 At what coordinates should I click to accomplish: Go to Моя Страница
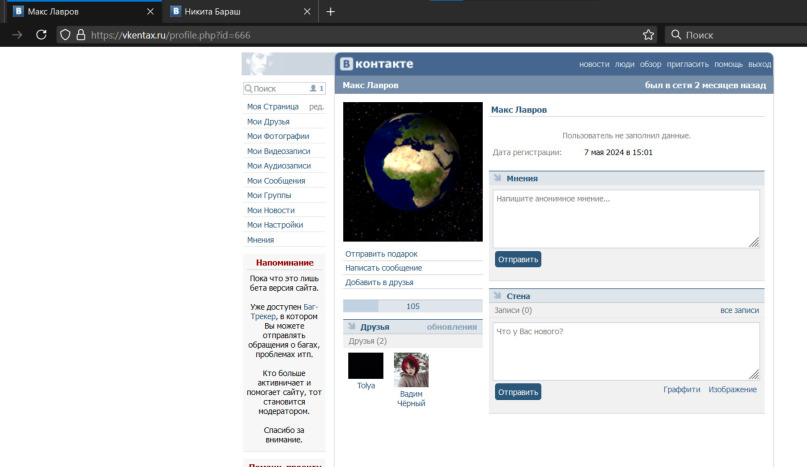pos(273,107)
